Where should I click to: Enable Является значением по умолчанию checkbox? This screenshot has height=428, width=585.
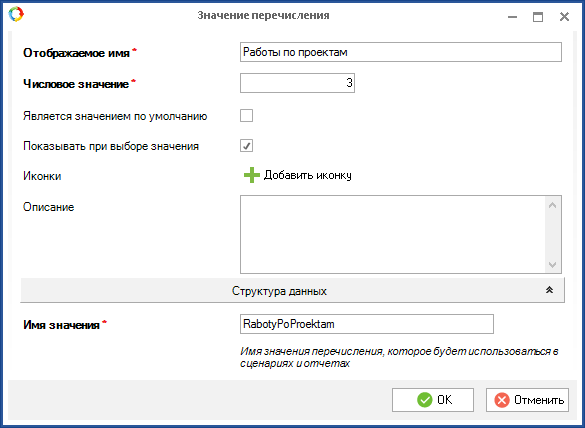point(246,116)
